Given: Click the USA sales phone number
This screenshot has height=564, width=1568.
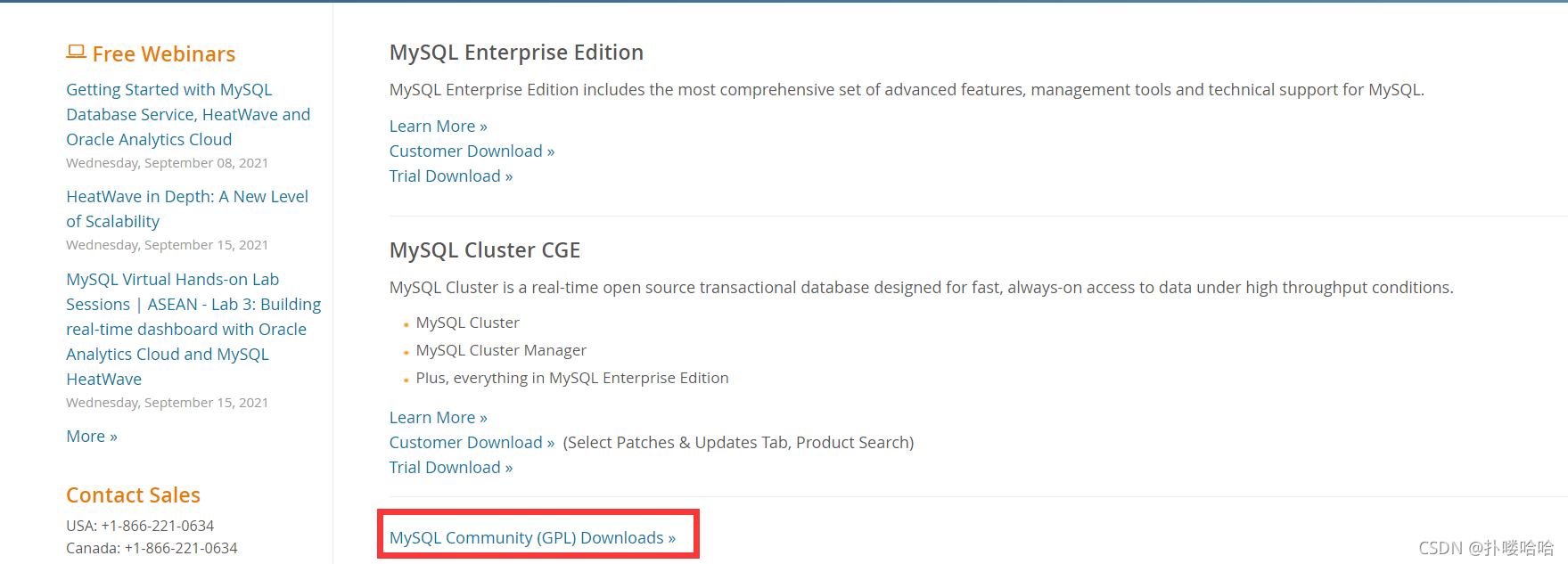Looking at the screenshot, I should [x=158, y=526].
